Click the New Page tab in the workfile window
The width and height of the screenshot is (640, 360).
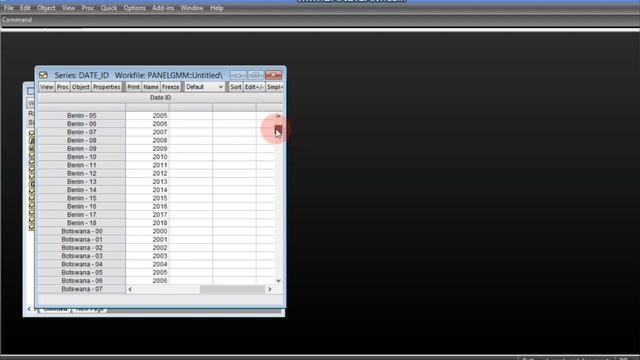click(90, 309)
